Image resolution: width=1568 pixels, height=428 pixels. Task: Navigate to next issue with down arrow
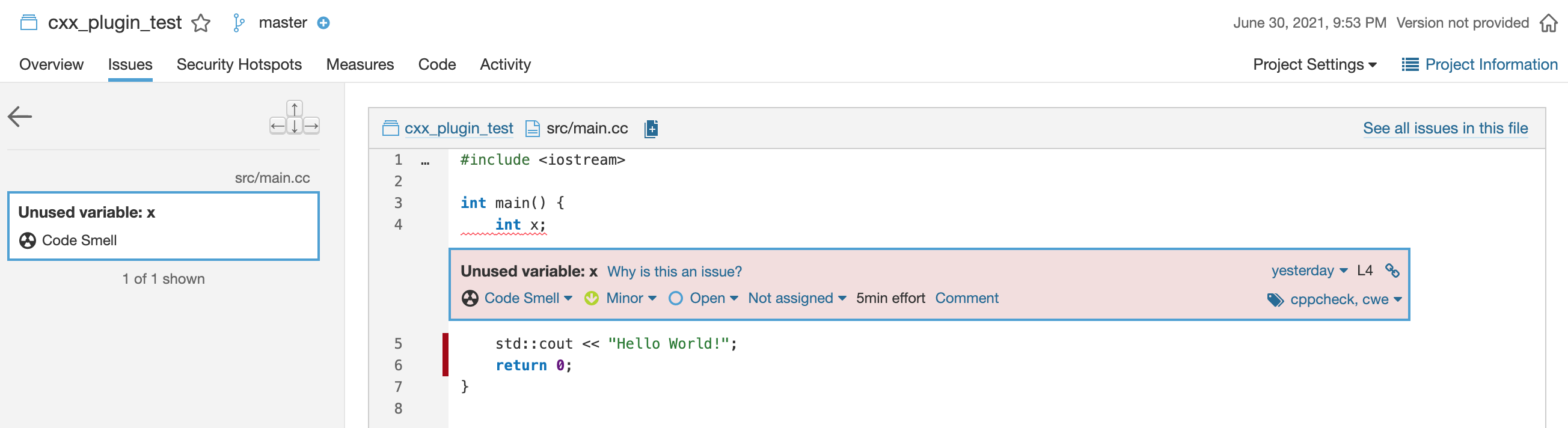tap(294, 127)
